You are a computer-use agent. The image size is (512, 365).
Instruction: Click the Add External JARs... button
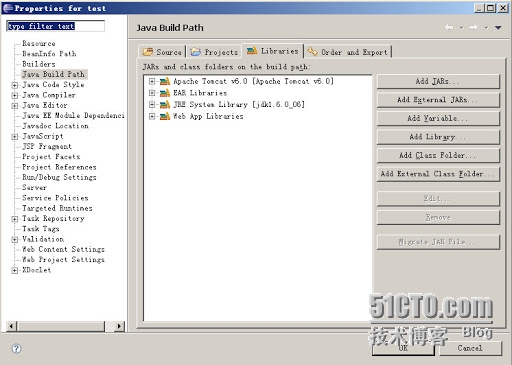438,100
